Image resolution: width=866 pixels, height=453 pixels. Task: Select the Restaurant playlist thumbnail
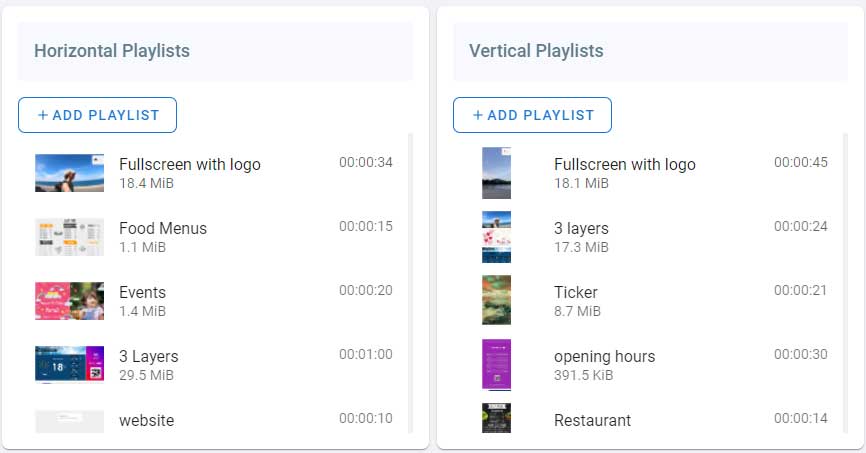point(496,418)
